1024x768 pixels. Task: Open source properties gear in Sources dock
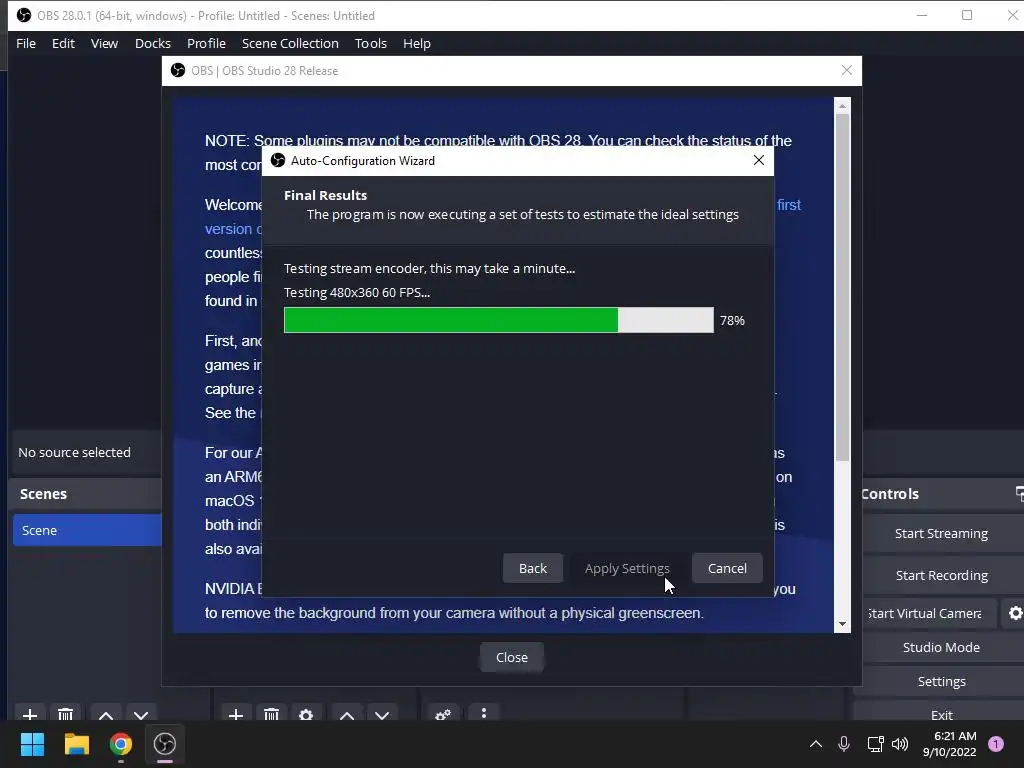pos(306,714)
